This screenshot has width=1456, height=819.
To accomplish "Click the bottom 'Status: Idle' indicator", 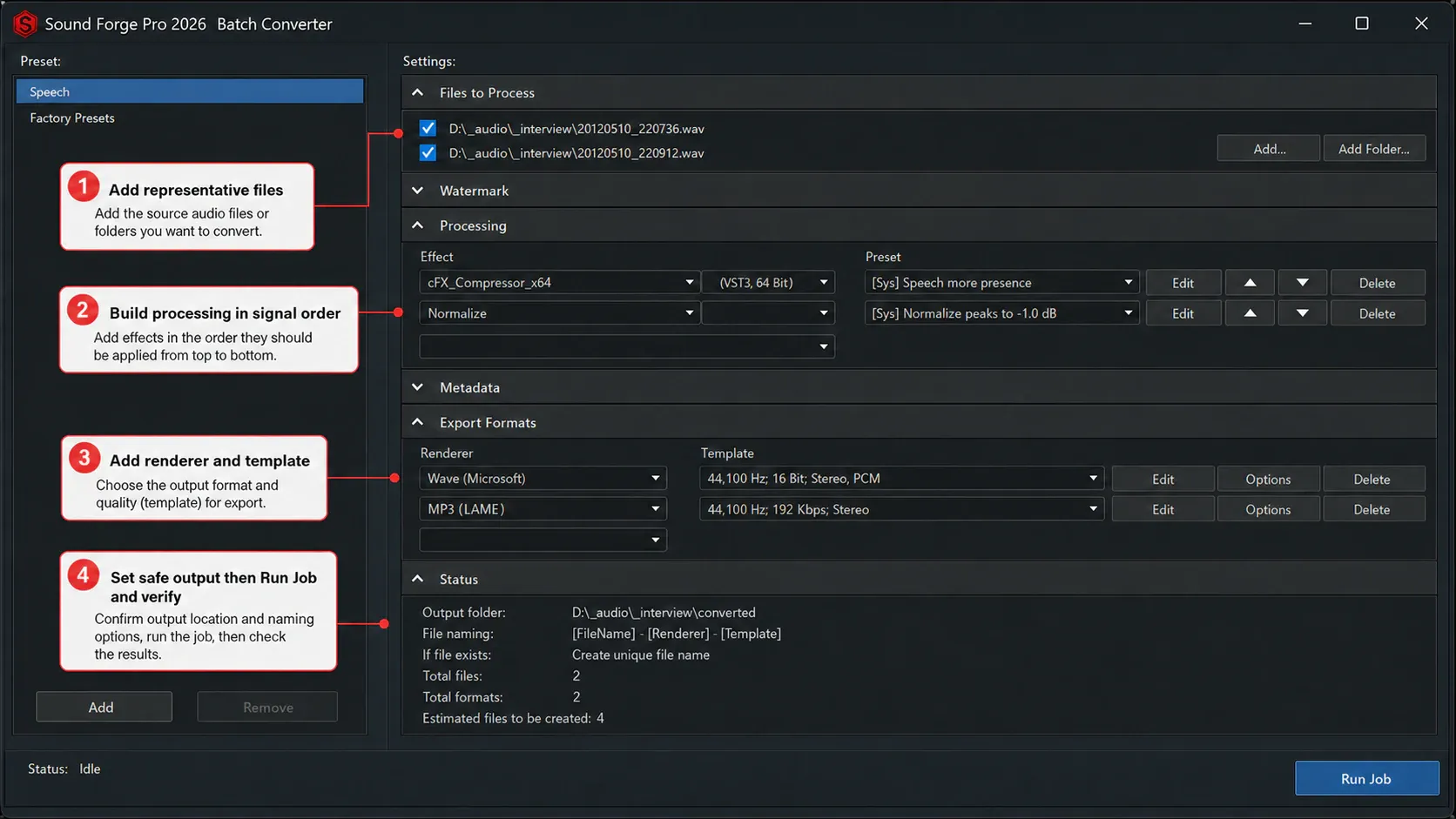I will (64, 769).
